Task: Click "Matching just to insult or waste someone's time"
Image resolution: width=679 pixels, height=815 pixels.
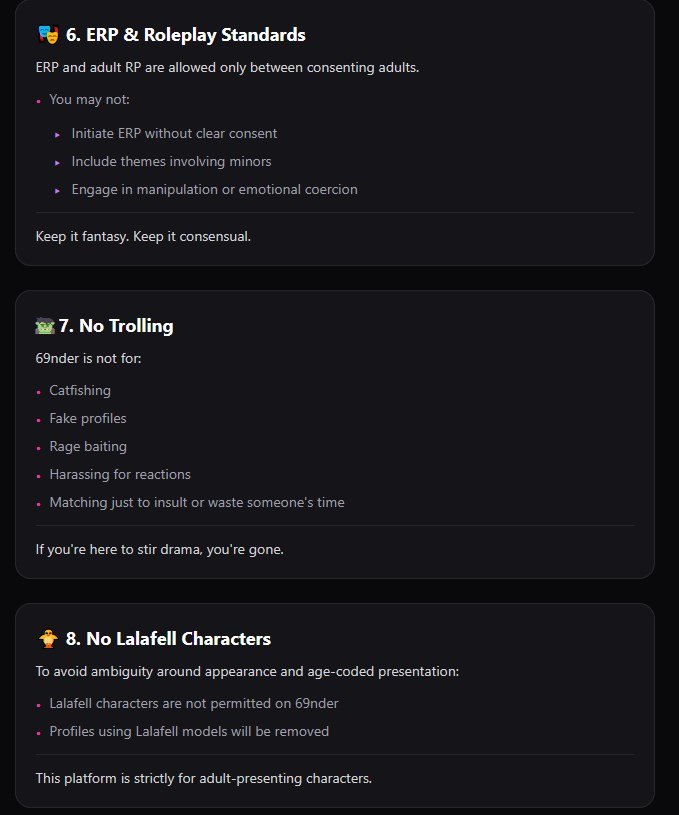Action: pos(197,503)
